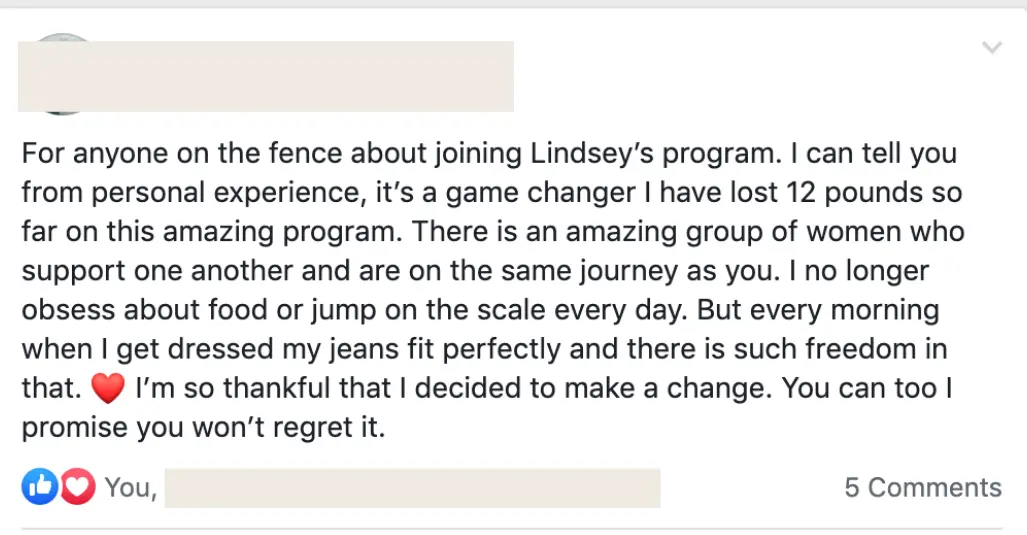
Task: Click the redacted reactor names beside "You,"
Action: click(x=411, y=487)
